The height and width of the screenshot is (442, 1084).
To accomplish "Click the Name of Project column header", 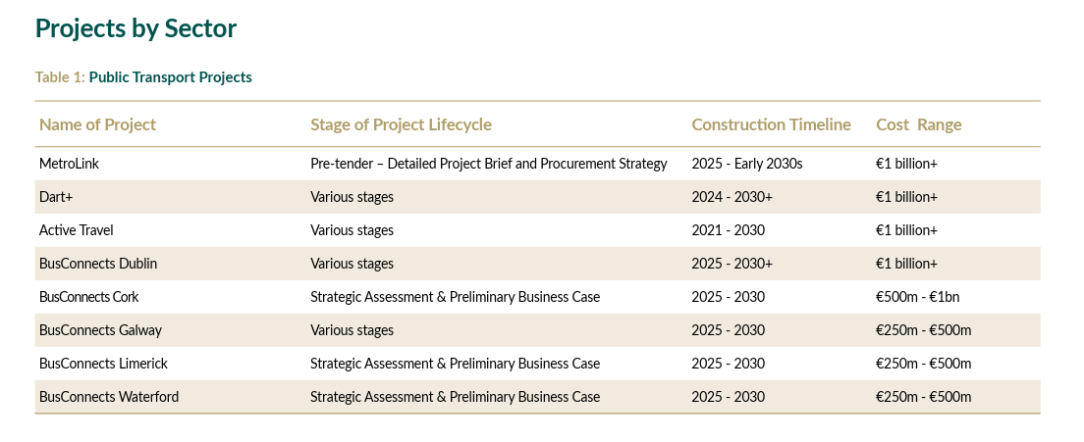I will click(x=97, y=125).
